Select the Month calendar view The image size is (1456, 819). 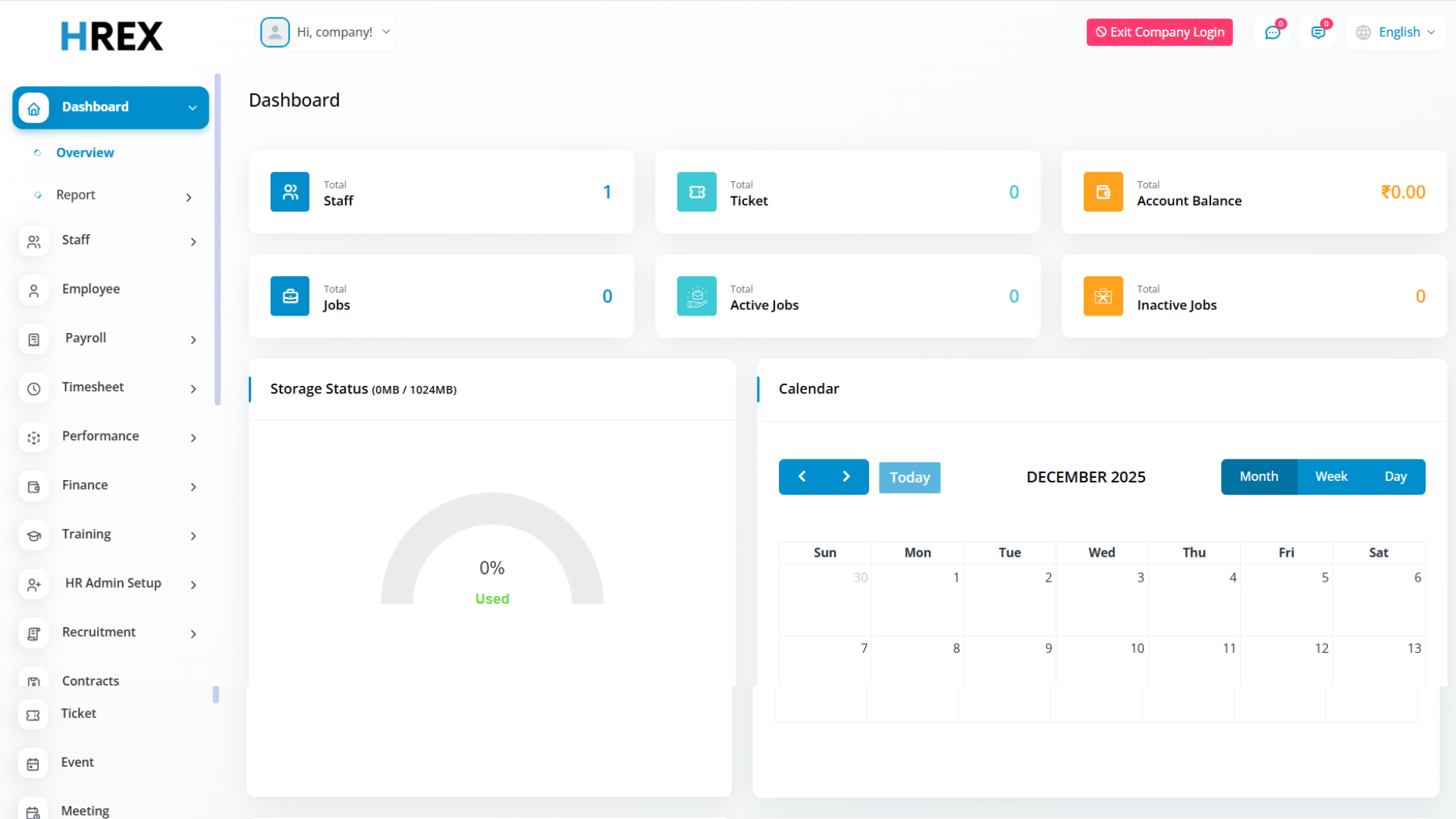[x=1259, y=476]
